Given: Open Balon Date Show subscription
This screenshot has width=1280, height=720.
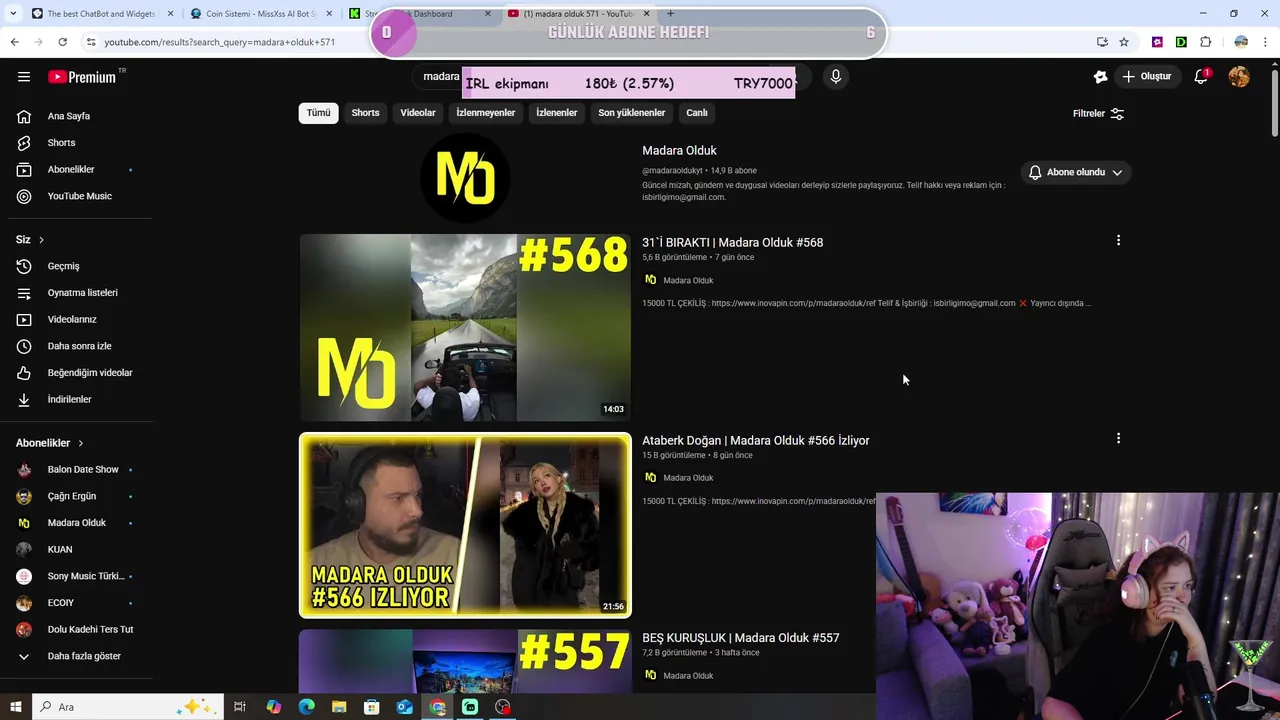Looking at the screenshot, I should [x=76, y=470].
